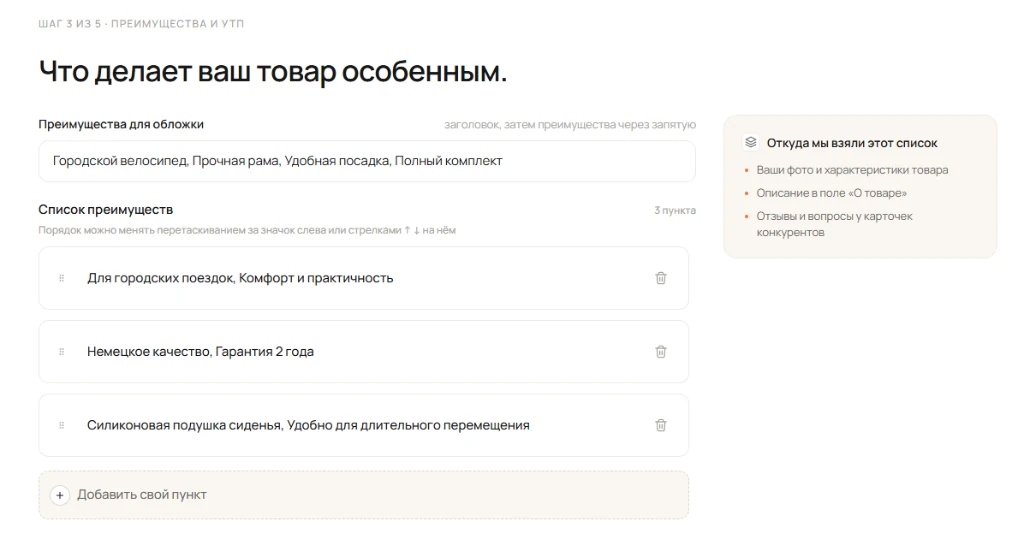Screen dimensions: 1024x551
Task: Click the «Преимущества для обложки» label
Action: point(121,124)
